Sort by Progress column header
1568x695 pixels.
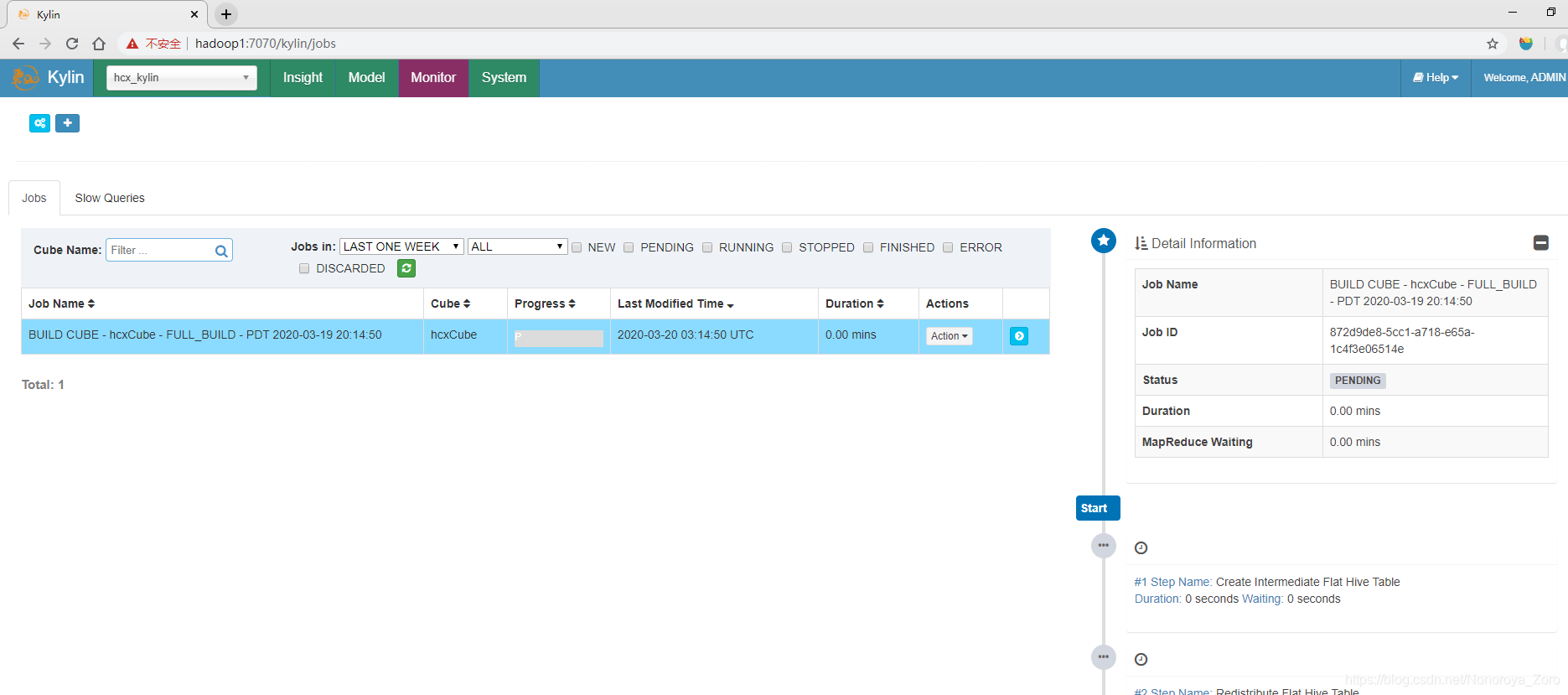coord(545,303)
